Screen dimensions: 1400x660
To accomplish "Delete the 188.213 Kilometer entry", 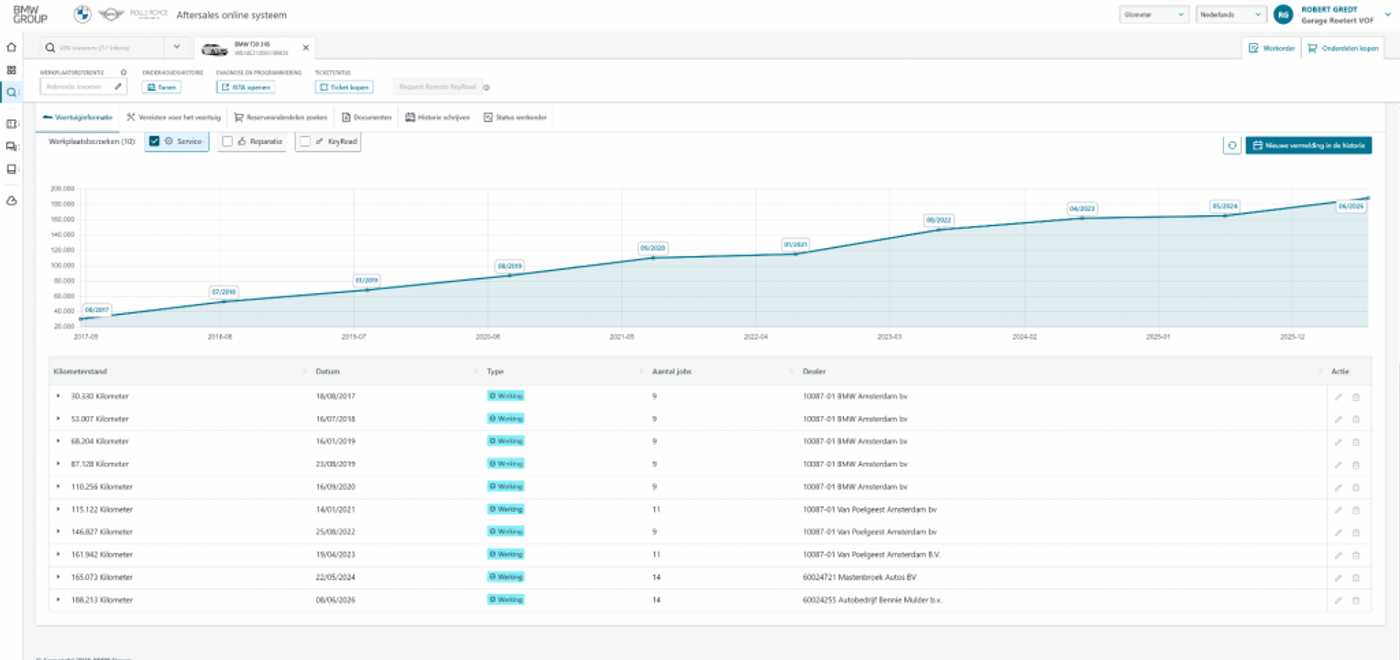I will point(1356,600).
